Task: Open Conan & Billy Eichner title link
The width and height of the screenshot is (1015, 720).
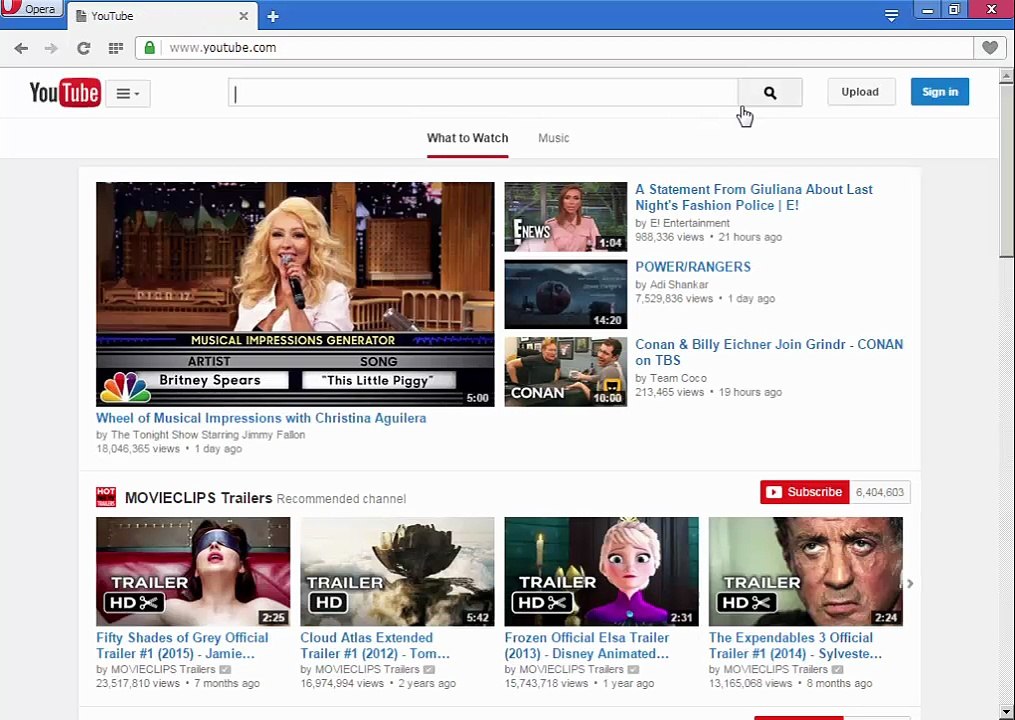Action: (769, 352)
